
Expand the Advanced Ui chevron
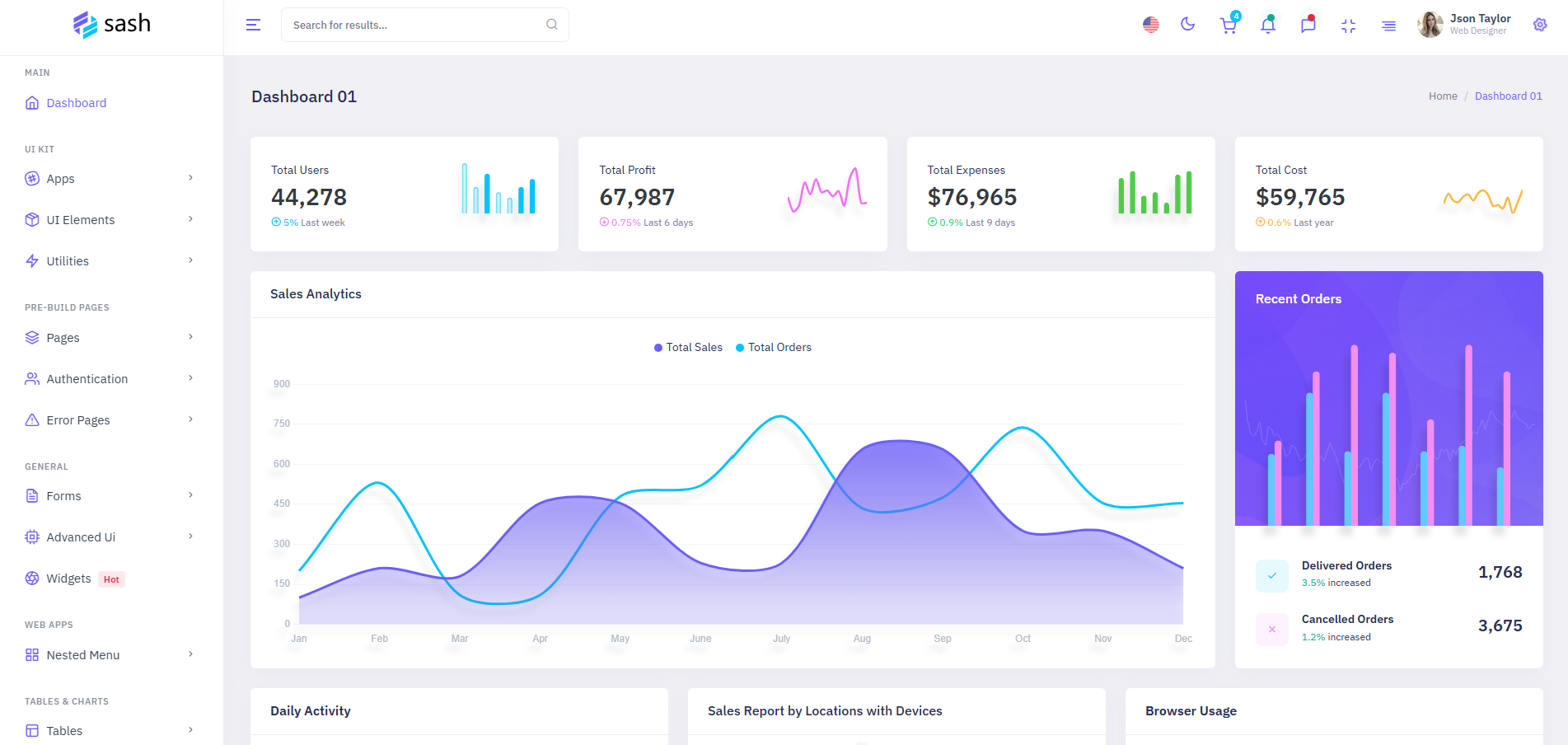click(190, 536)
